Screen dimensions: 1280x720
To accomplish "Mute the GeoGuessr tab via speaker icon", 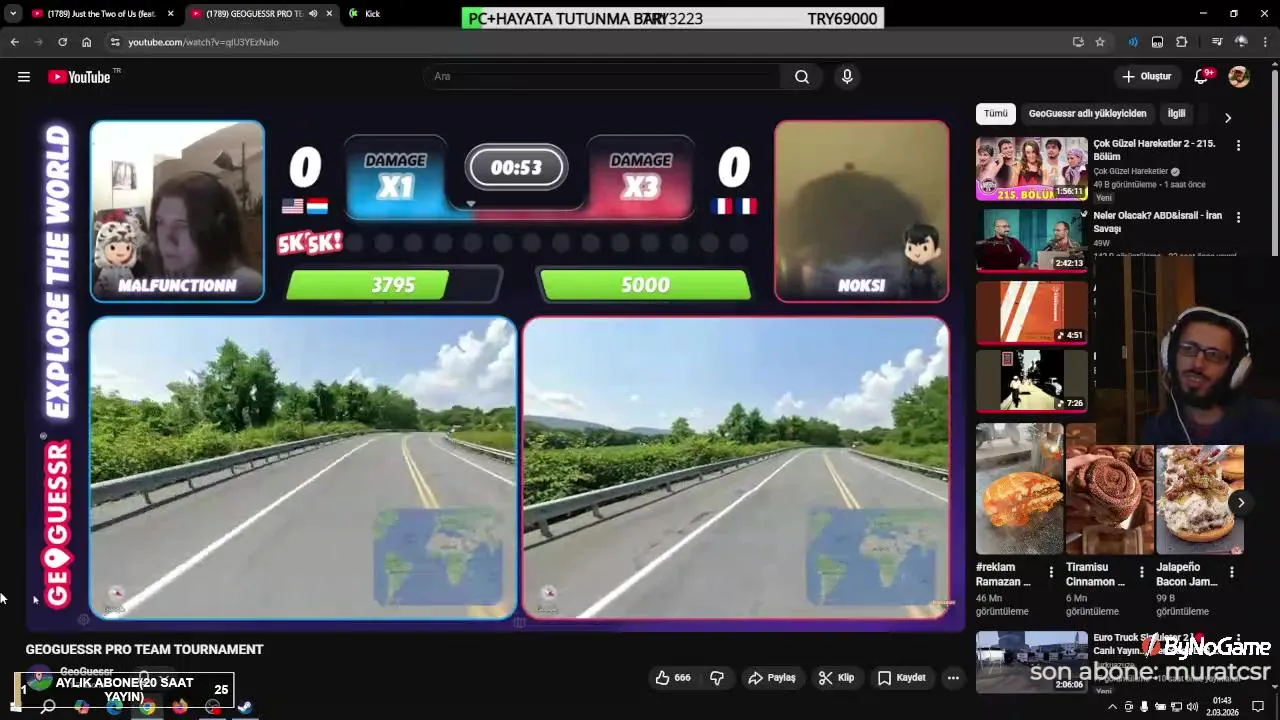I will tap(313, 14).
